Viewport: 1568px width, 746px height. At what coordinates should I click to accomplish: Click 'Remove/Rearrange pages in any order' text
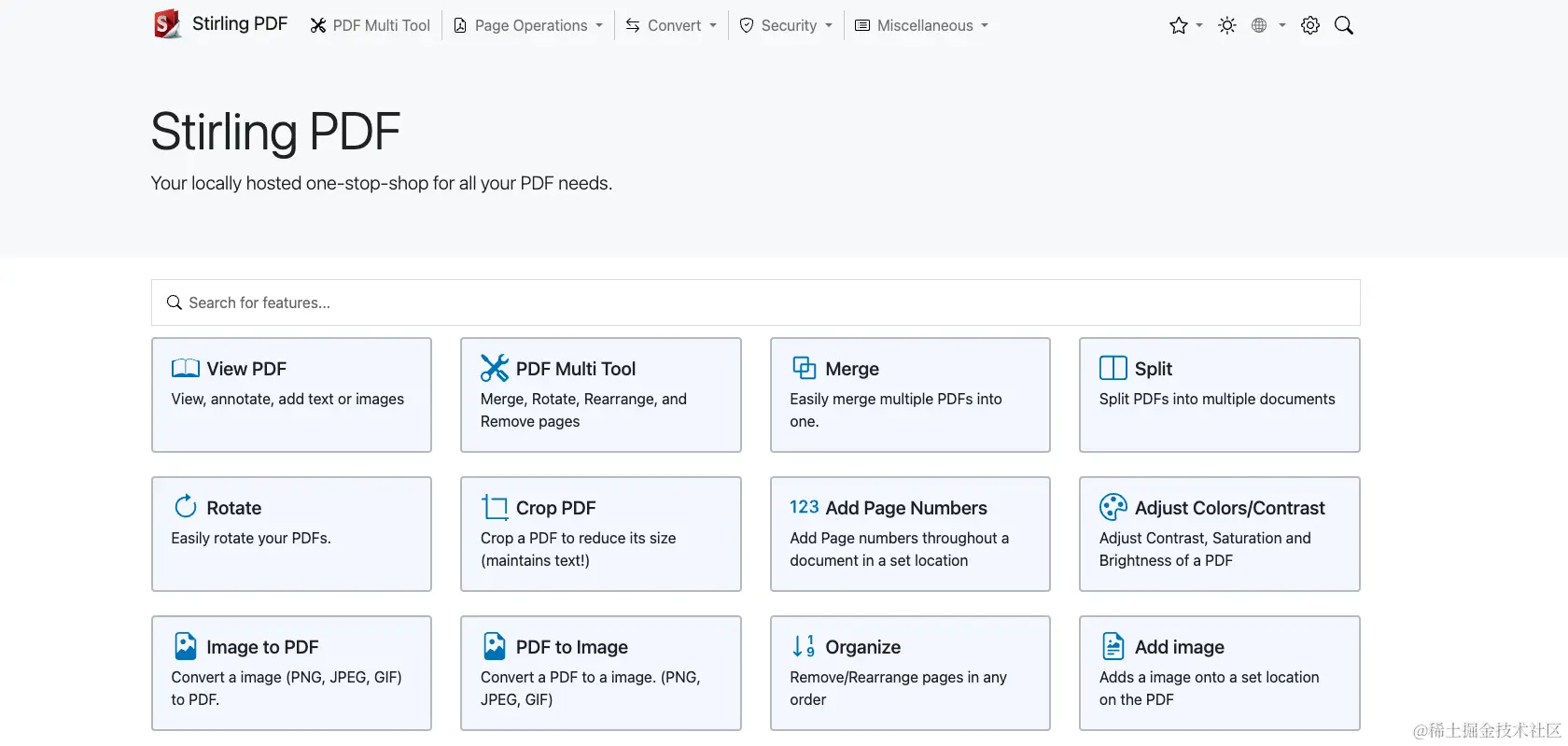click(x=899, y=688)
